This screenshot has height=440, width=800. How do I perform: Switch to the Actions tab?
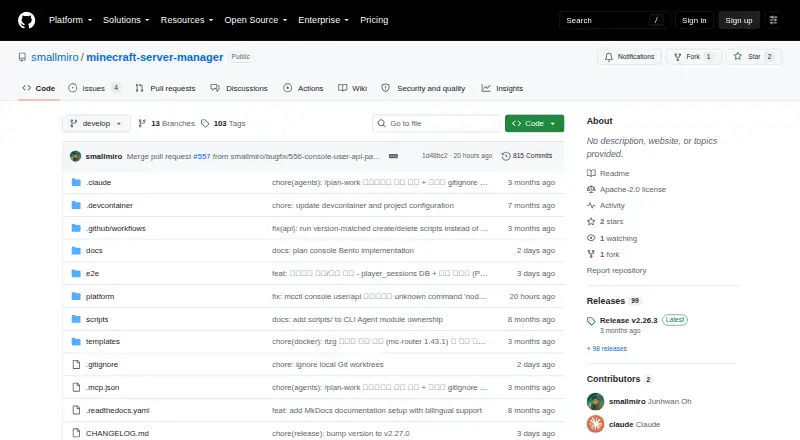click(x=304, y=88)
